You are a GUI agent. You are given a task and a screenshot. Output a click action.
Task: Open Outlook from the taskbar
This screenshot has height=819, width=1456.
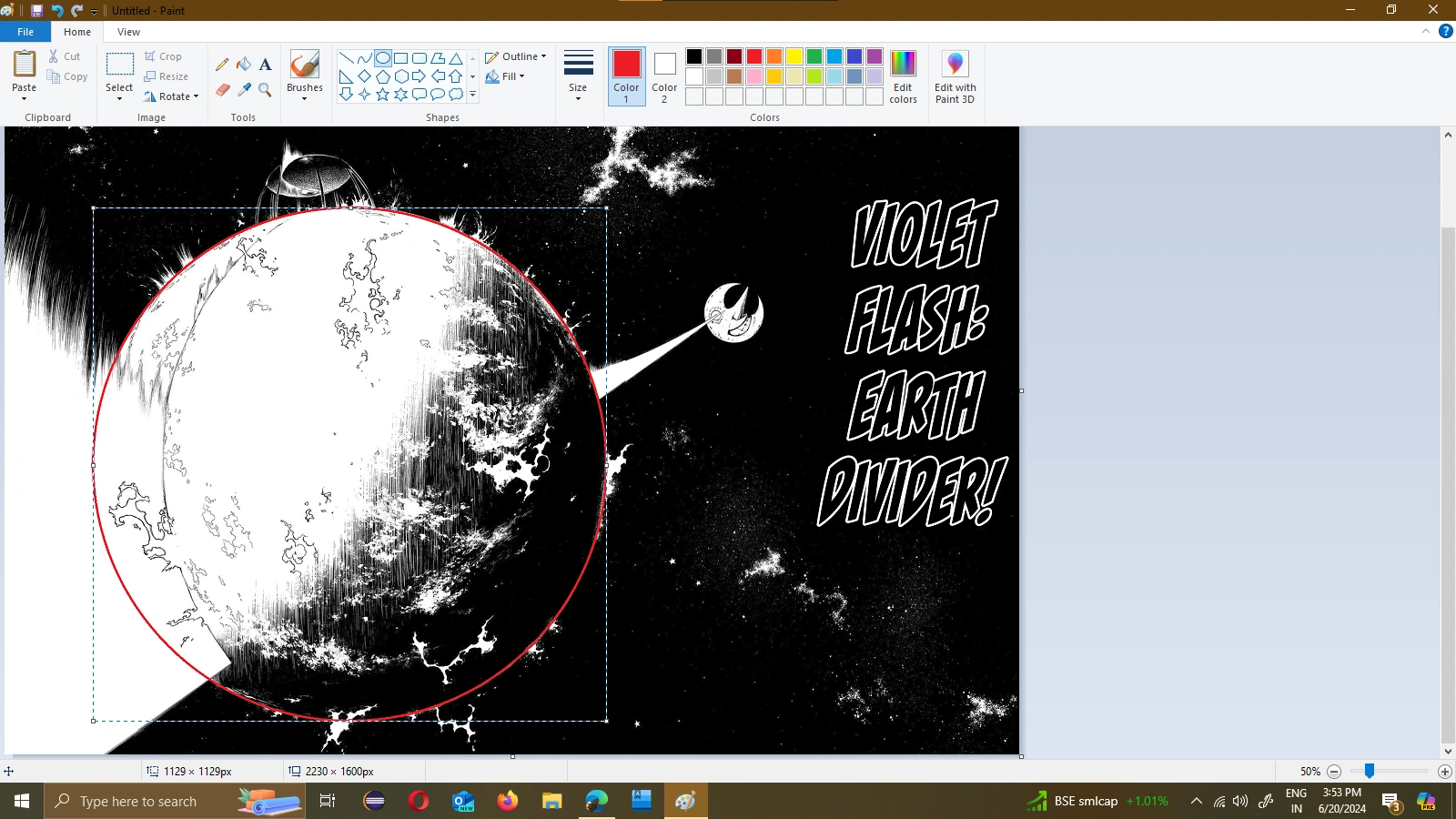pos(463,801)
